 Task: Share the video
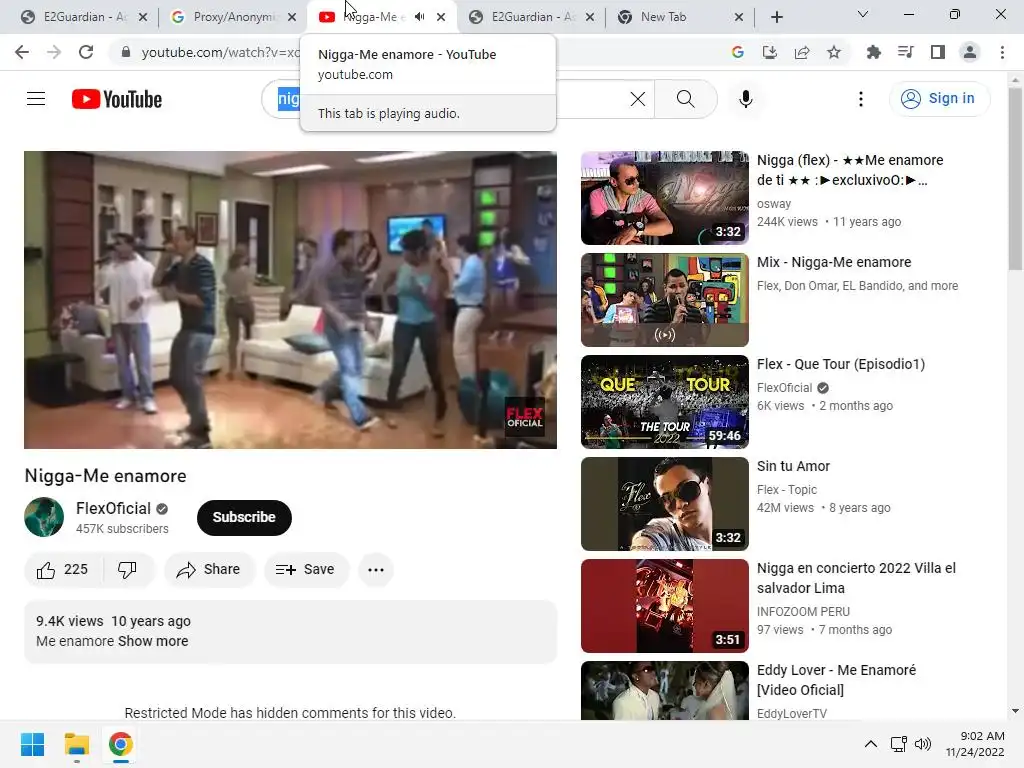209,569
